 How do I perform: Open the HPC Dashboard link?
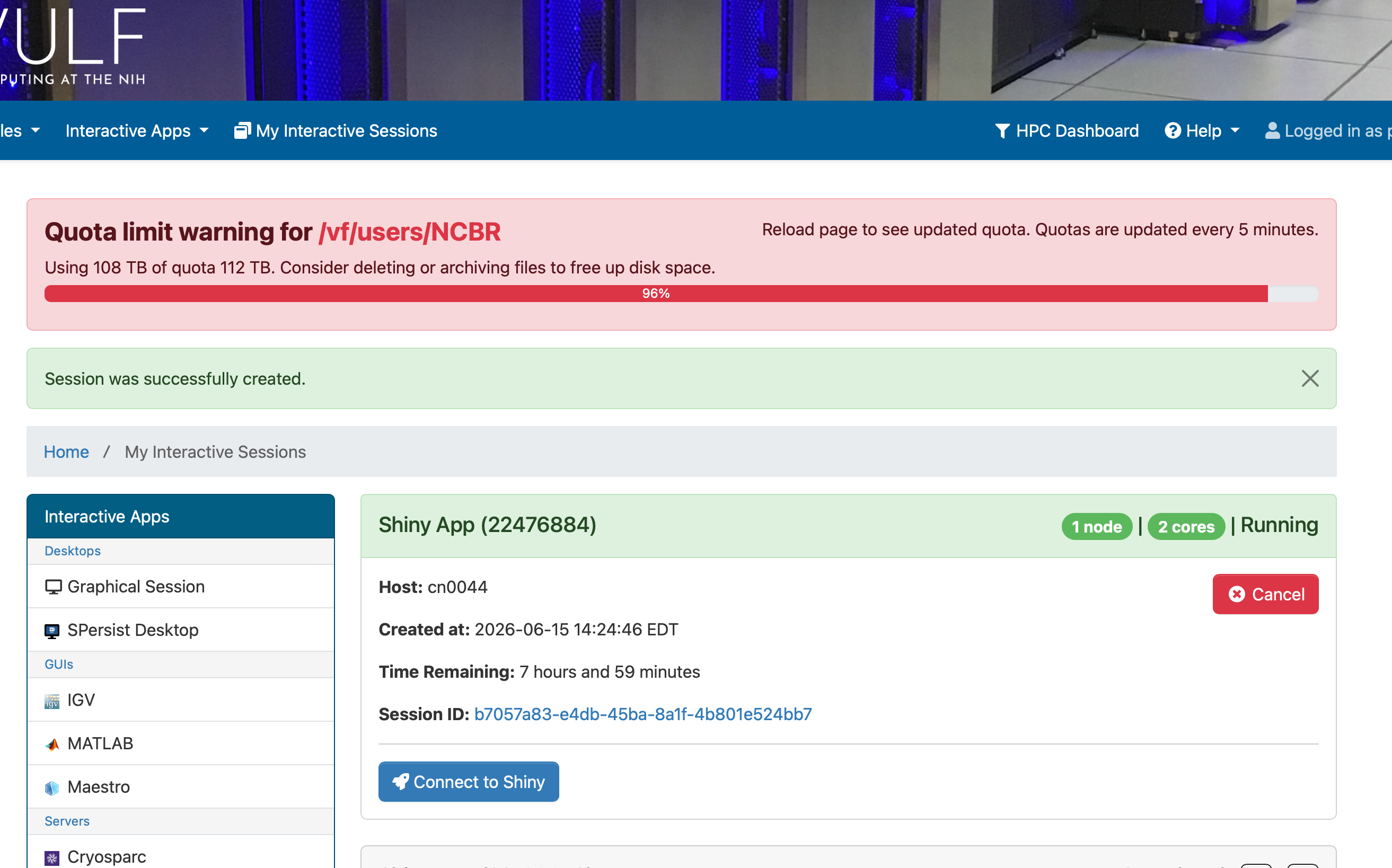1067,131
